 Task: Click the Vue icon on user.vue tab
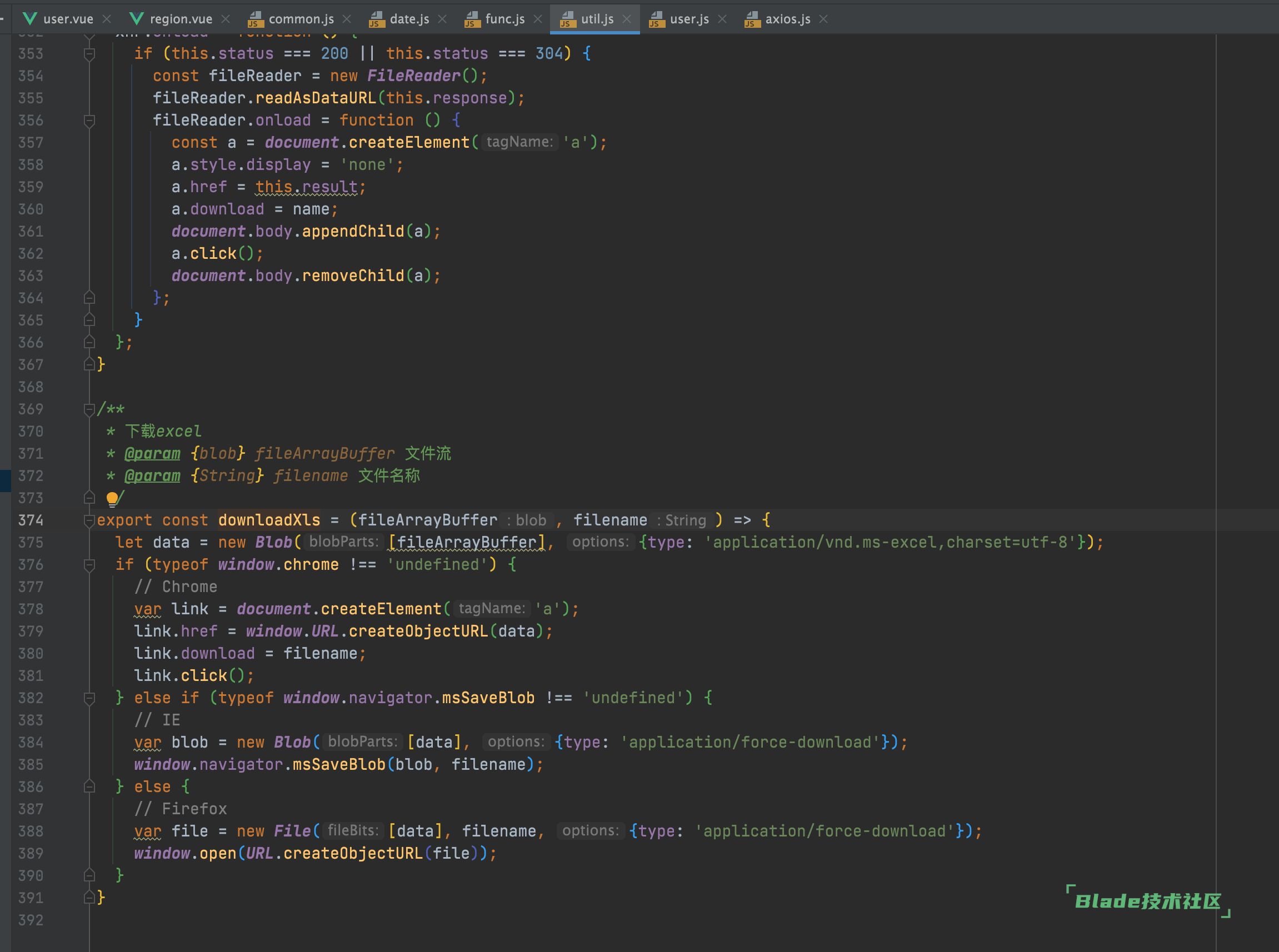pyautogui.click(x=30, y=19)
